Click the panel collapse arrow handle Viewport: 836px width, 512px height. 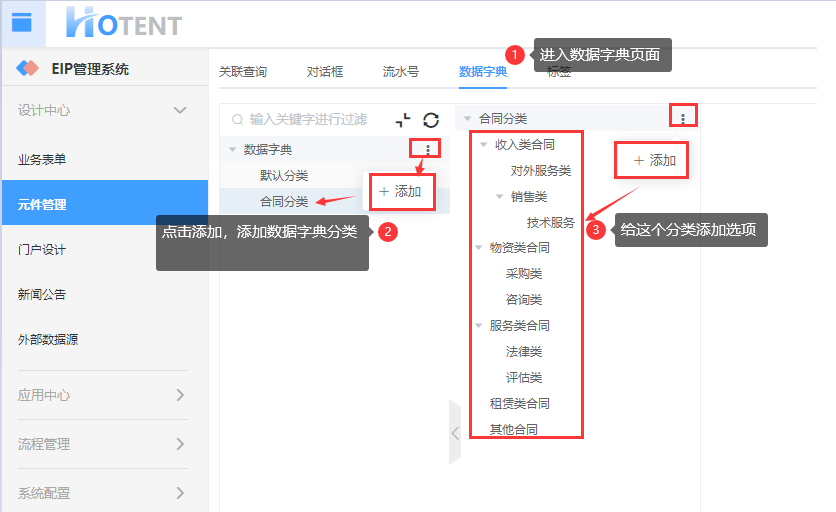tap(455, 433)
